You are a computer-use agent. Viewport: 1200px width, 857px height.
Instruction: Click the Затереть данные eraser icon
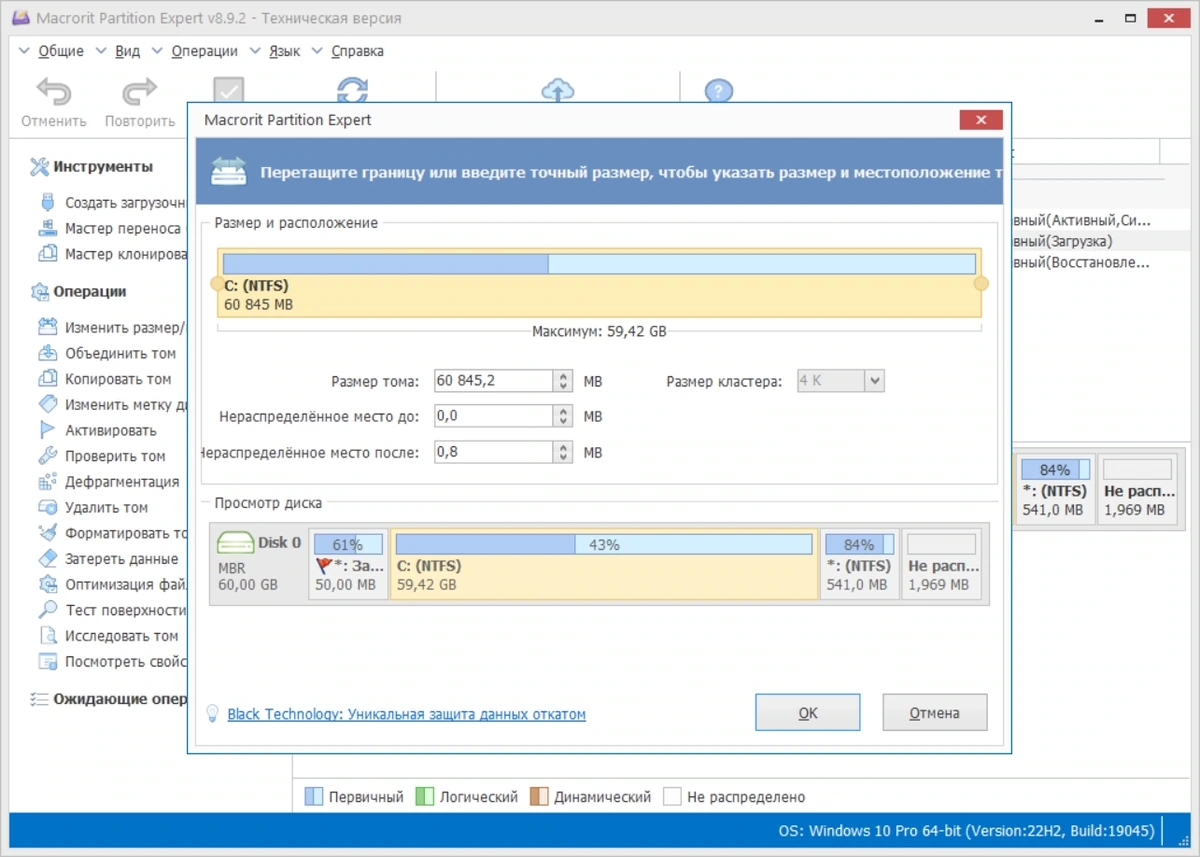(47, 559)
